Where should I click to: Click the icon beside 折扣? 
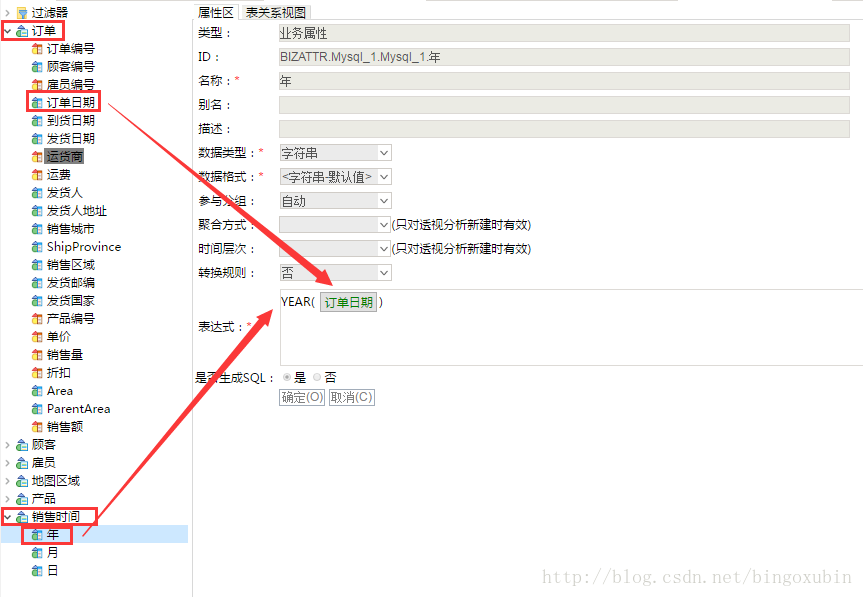point(37,373)
